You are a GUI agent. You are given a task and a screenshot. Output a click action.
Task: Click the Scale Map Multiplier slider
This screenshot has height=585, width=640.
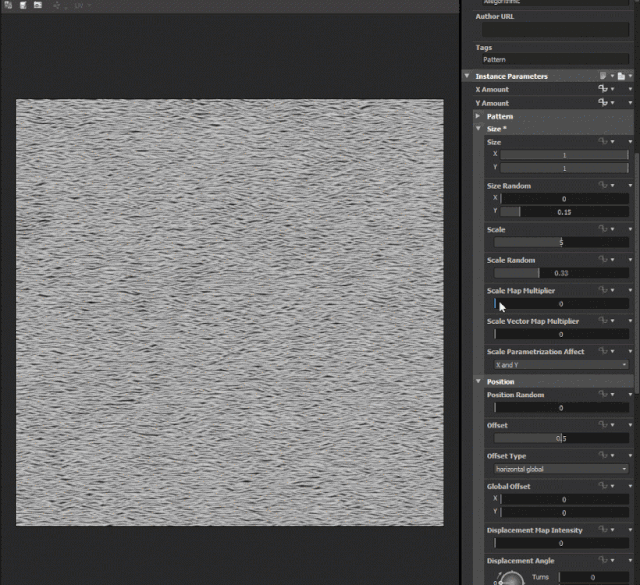pyautogui.click(x=561, y=304)
